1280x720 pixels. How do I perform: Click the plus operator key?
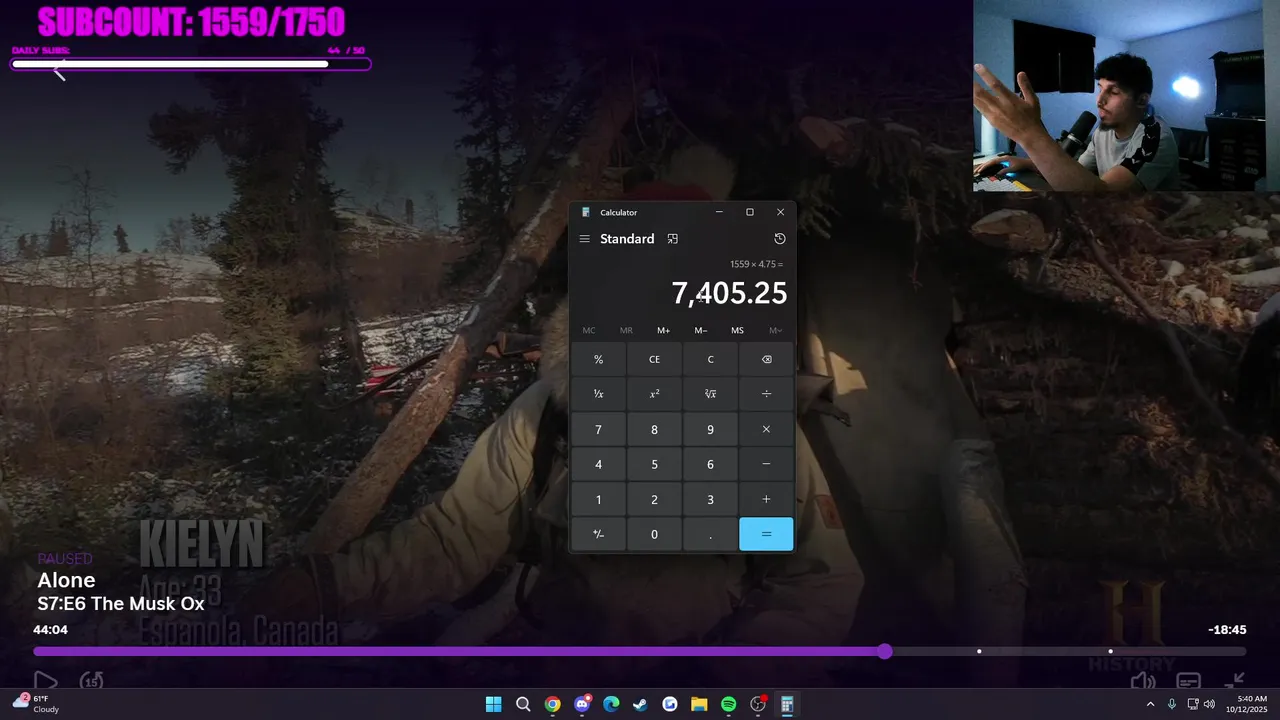(766, 499)
